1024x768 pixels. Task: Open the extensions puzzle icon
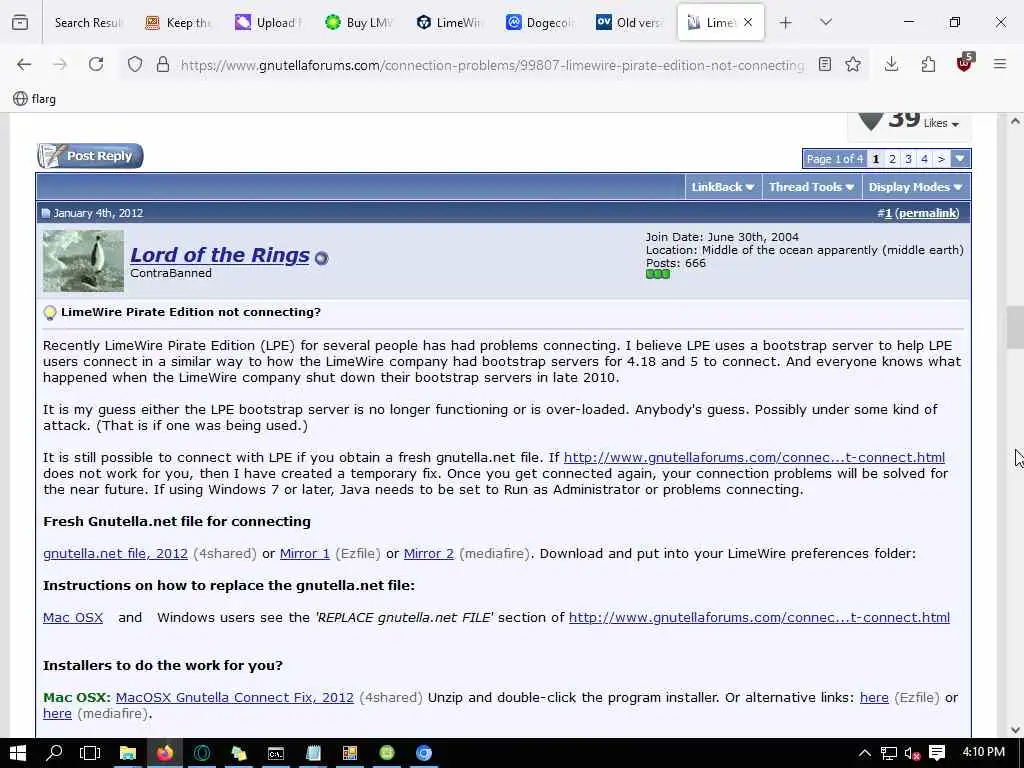928,64
